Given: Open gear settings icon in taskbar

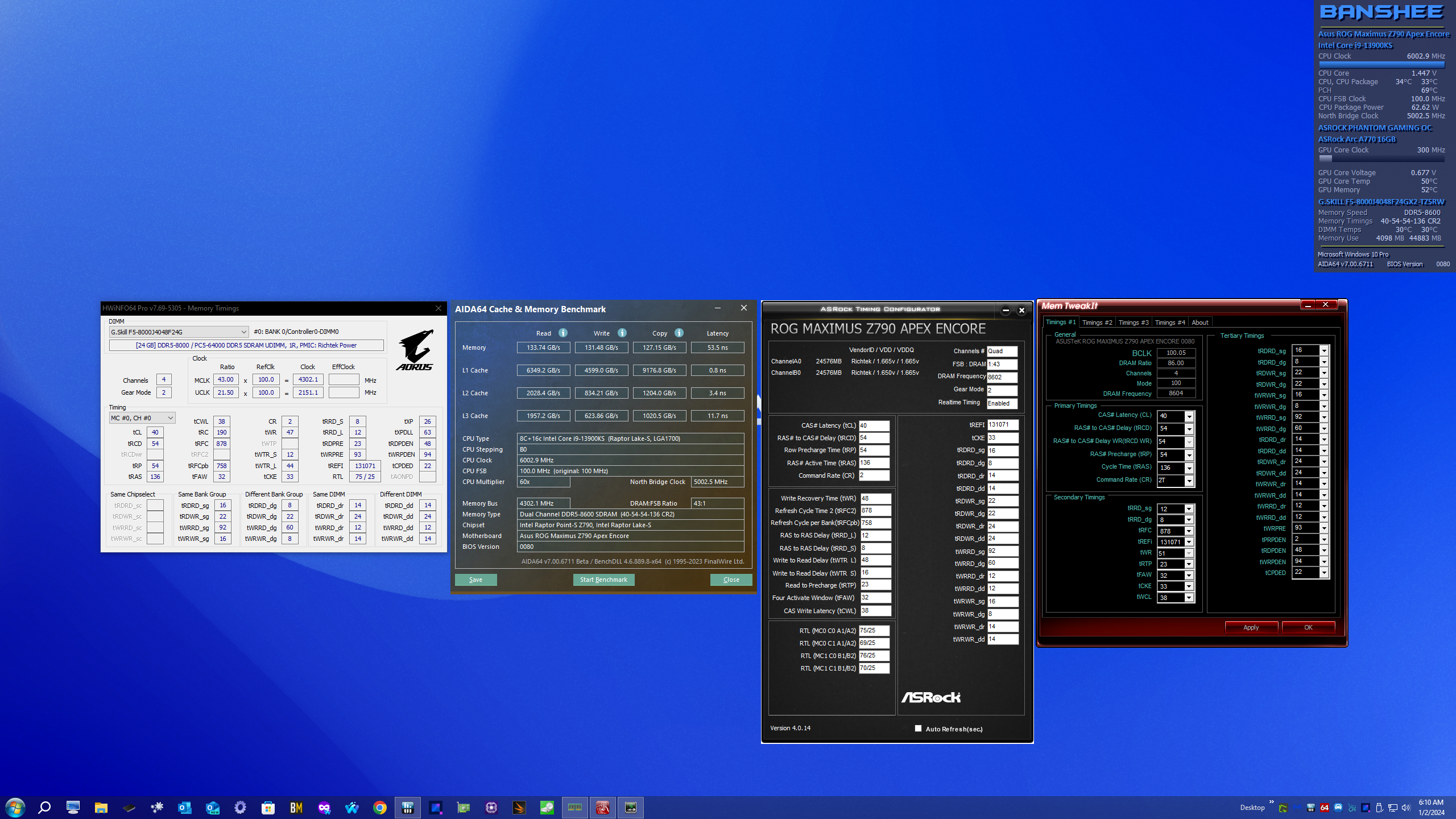Looking at the screenshot, I should [x=241, y=808].
